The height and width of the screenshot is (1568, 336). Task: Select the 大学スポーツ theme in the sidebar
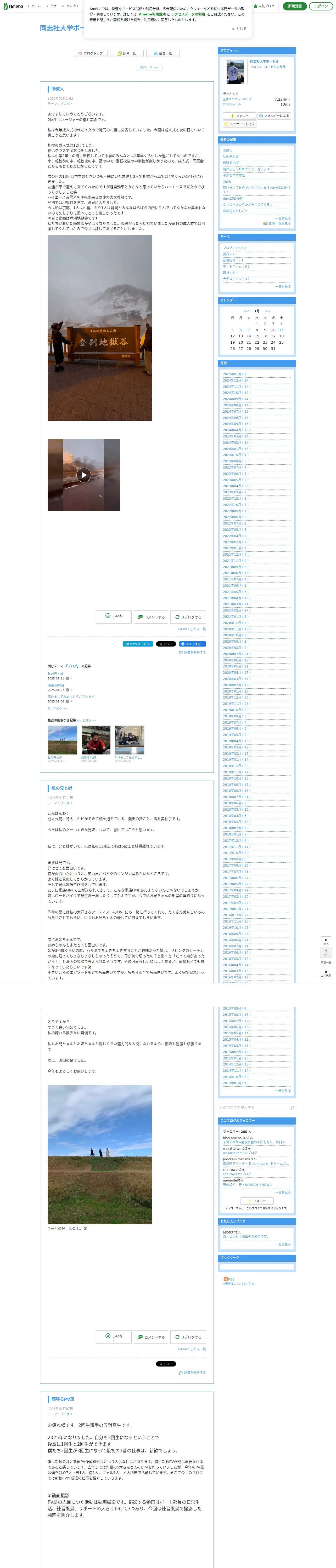tap(236, 279)
